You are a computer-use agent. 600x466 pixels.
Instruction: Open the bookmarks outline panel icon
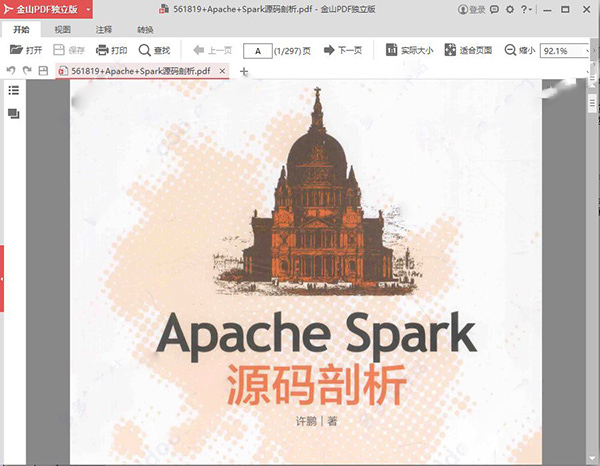click(14, 90)
